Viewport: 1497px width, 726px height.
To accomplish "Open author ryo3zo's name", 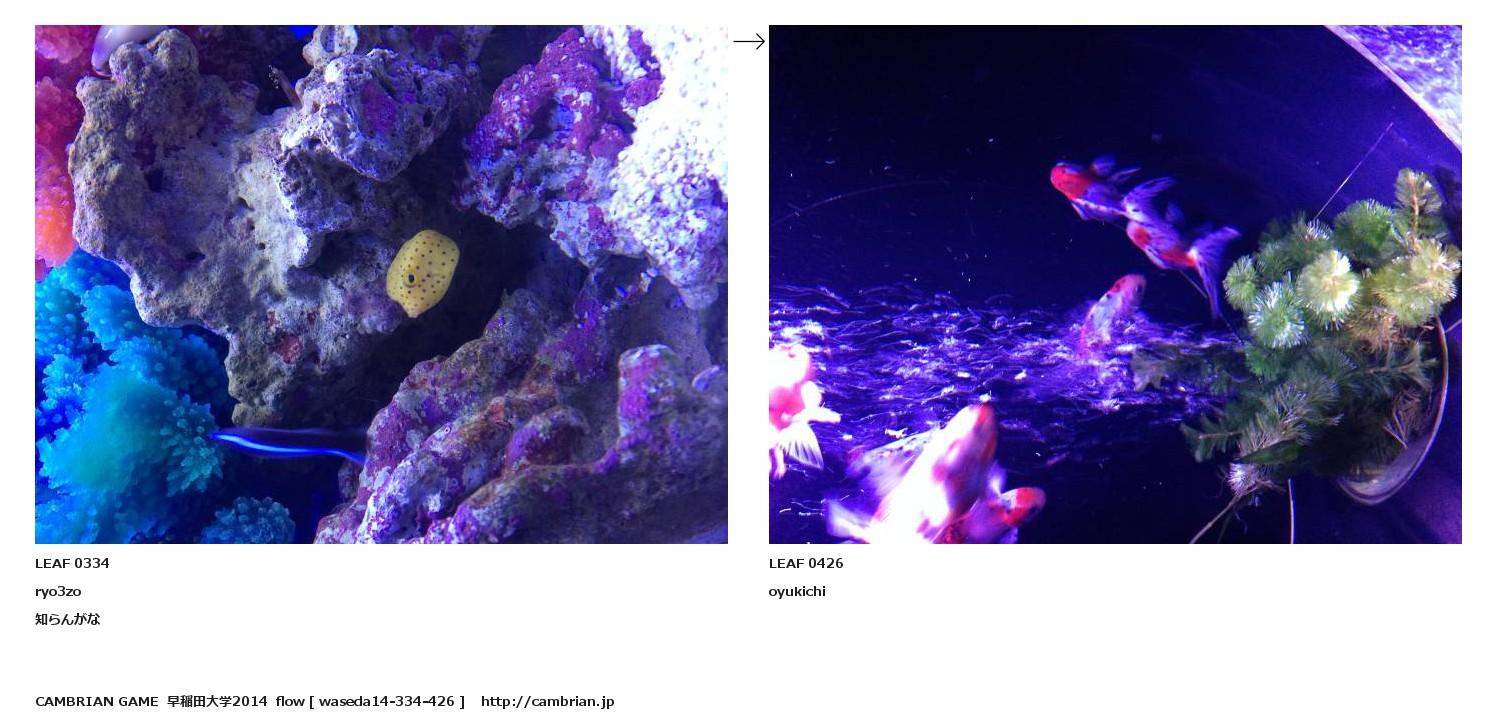I will 58,591.
